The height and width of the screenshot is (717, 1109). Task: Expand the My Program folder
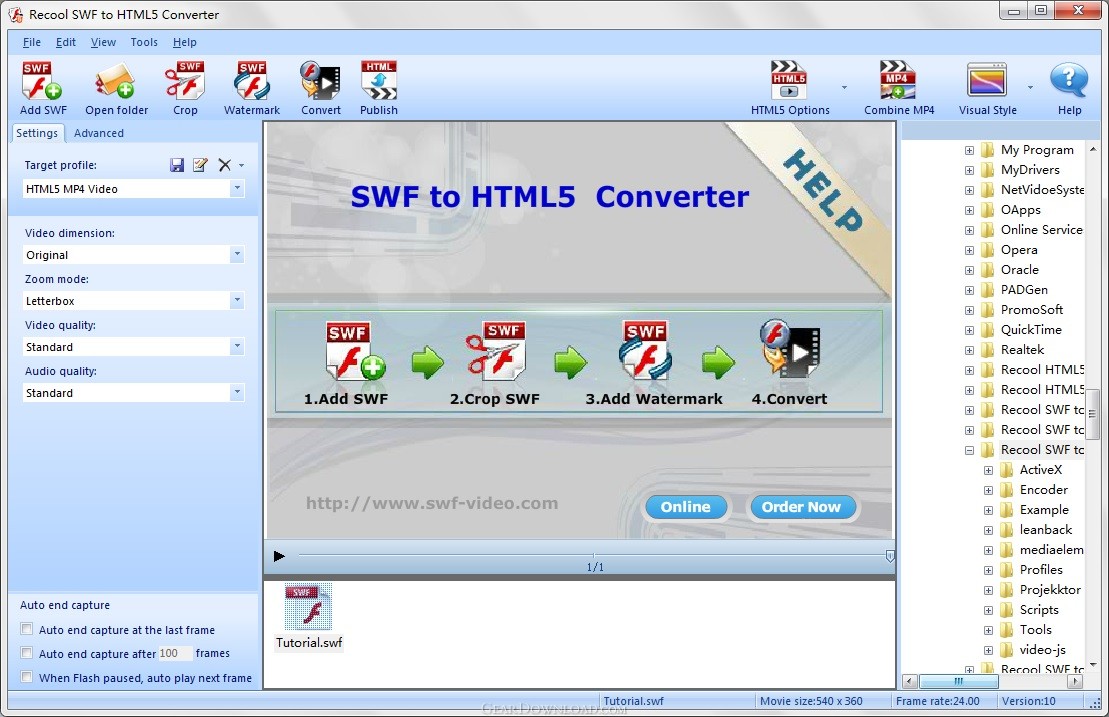pyautogui.click(x=969, y=150)
